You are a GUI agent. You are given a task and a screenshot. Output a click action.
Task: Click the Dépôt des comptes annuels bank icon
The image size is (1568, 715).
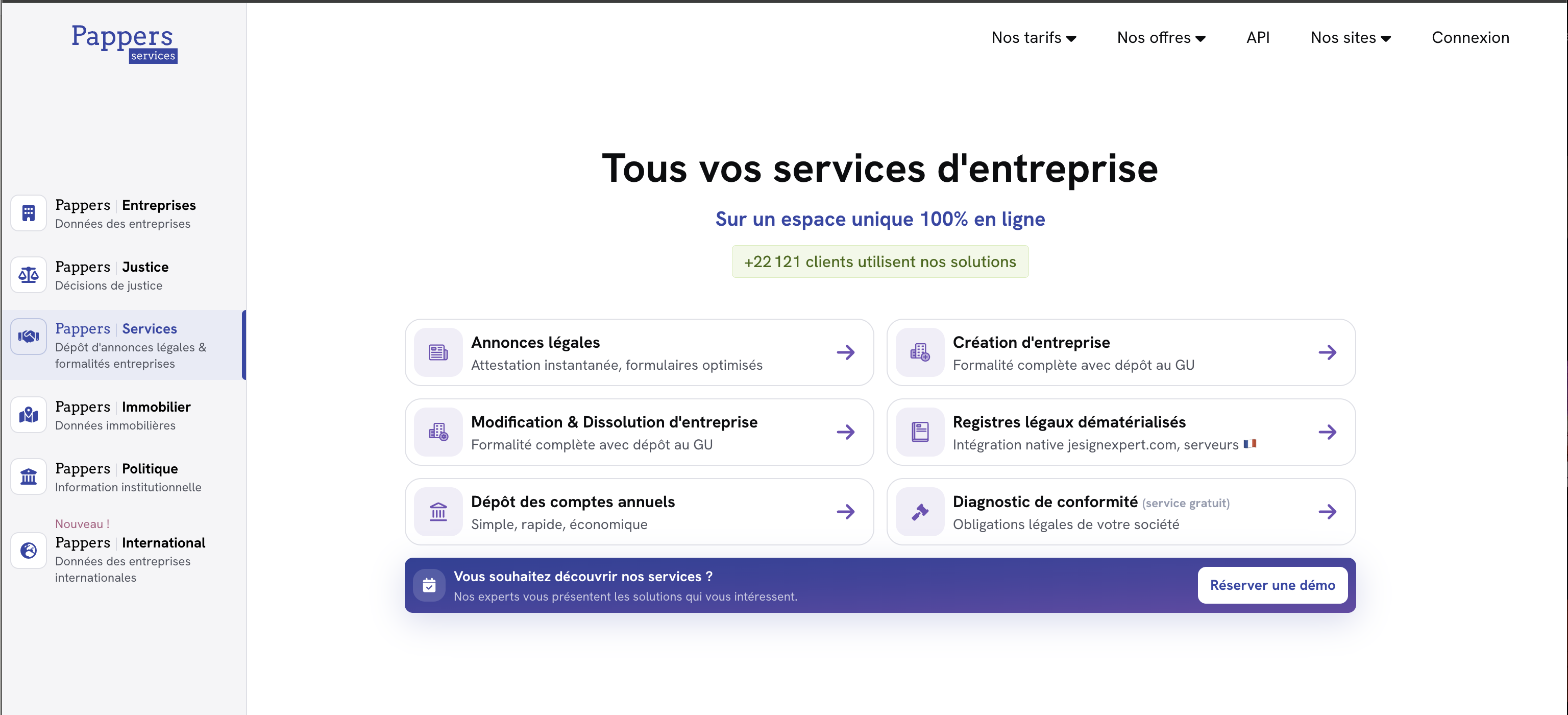pos(438,512)
